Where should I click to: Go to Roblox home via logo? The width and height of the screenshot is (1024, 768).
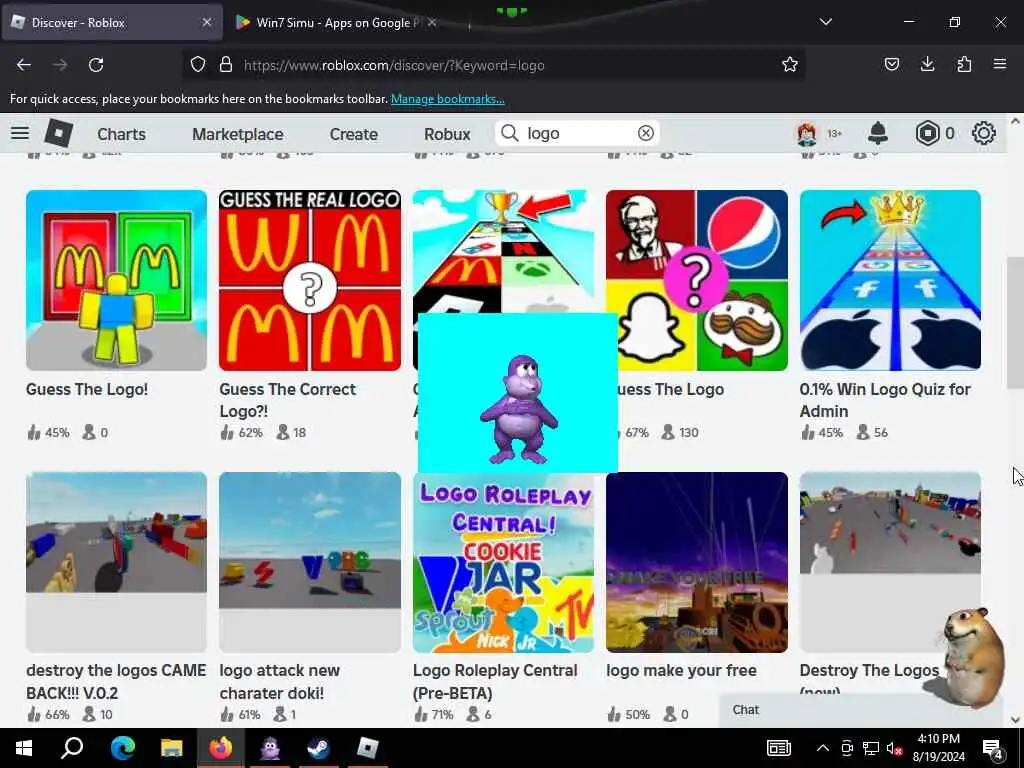pyautogui.click(x=59, y=133)
